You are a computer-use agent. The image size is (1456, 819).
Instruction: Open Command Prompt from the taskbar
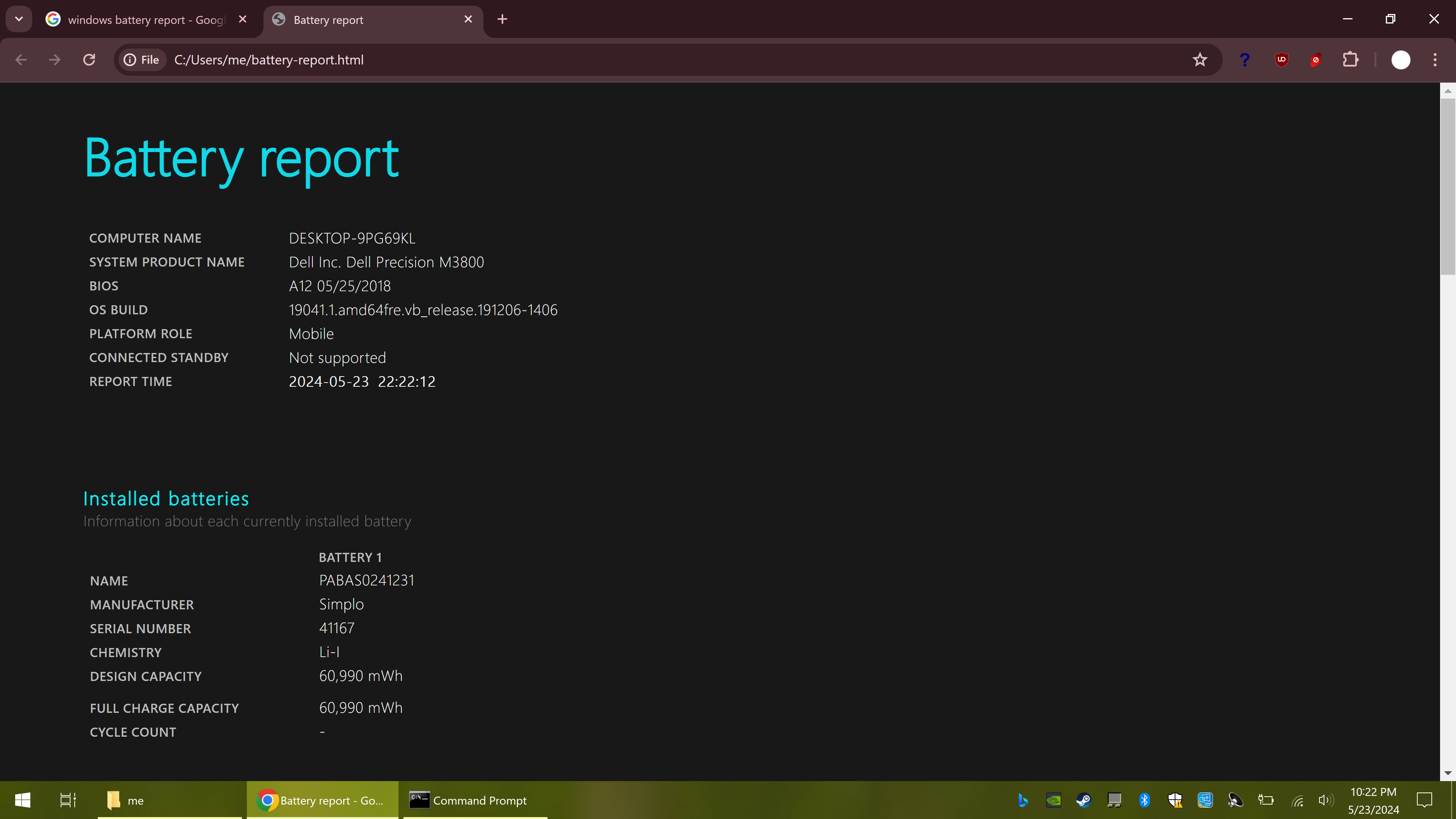[469, 800]
